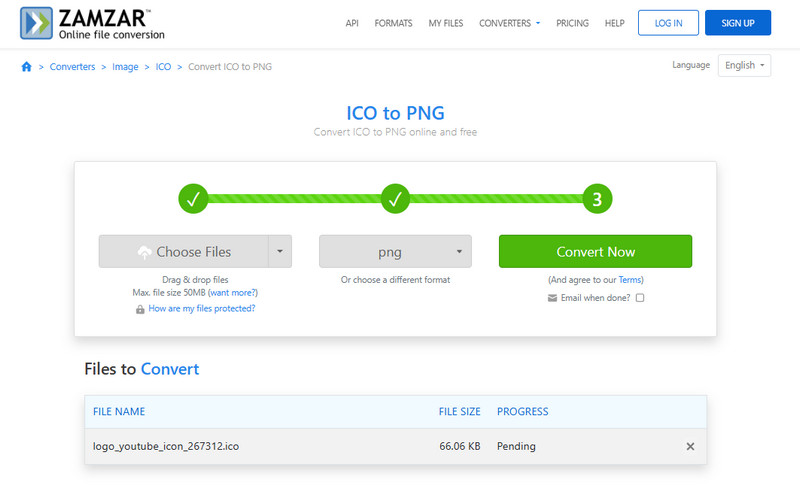Open the png format dropdown
800x486 pixels.
pos(395,251)
